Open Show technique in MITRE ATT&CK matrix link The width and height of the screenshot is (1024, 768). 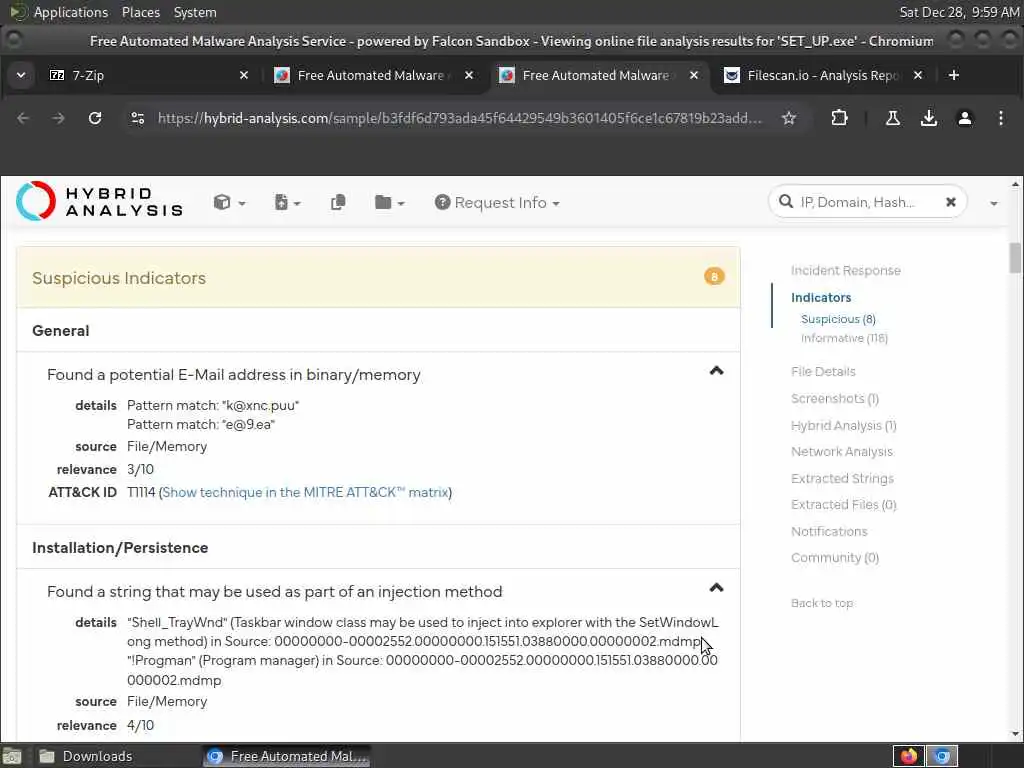point(305,492)
